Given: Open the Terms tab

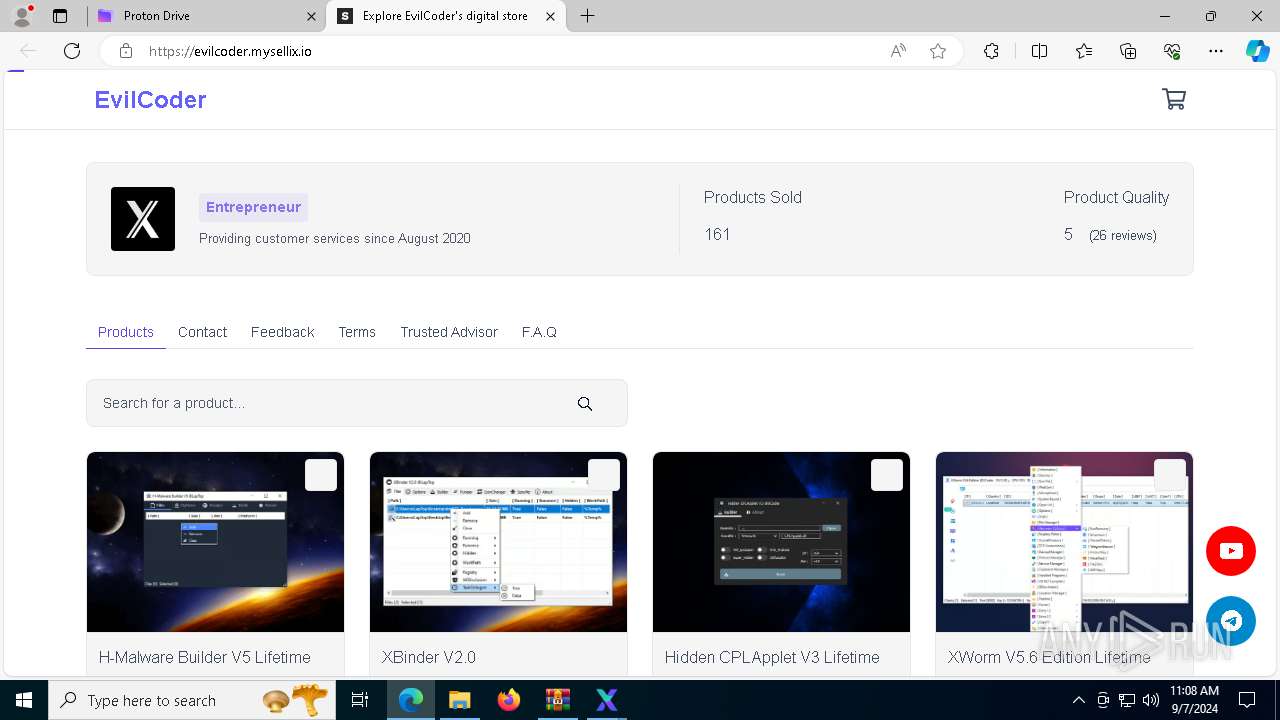Looking at the screenshot, I should (357, 332).
